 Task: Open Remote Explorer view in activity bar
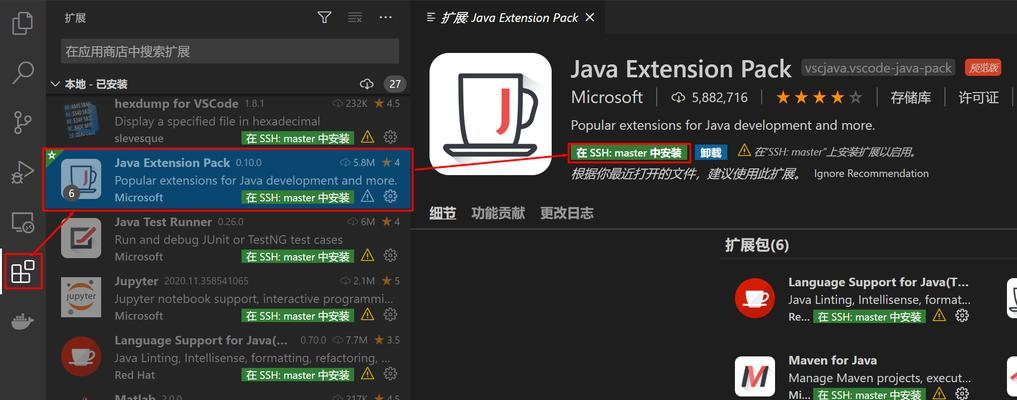pyautogui.click(x=23, y=222)
